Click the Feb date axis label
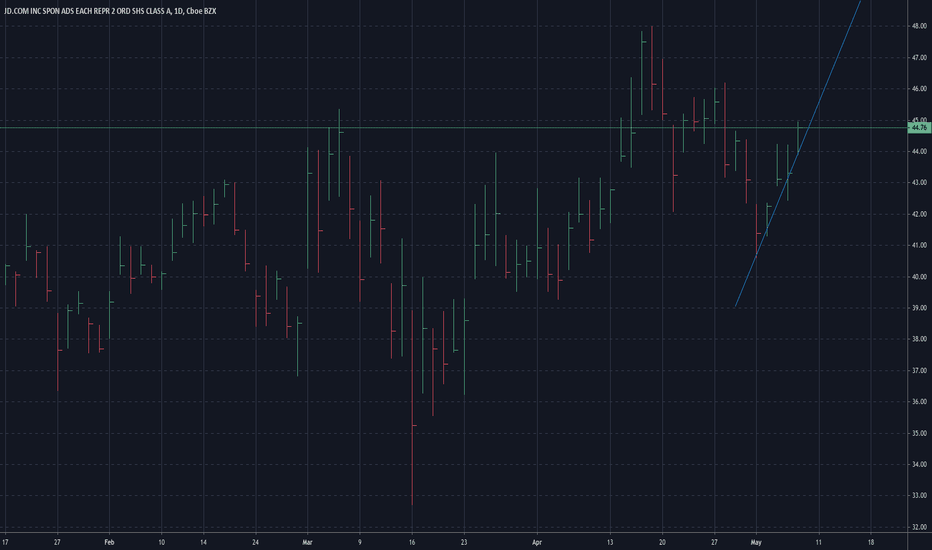 (x=109, y=542)
